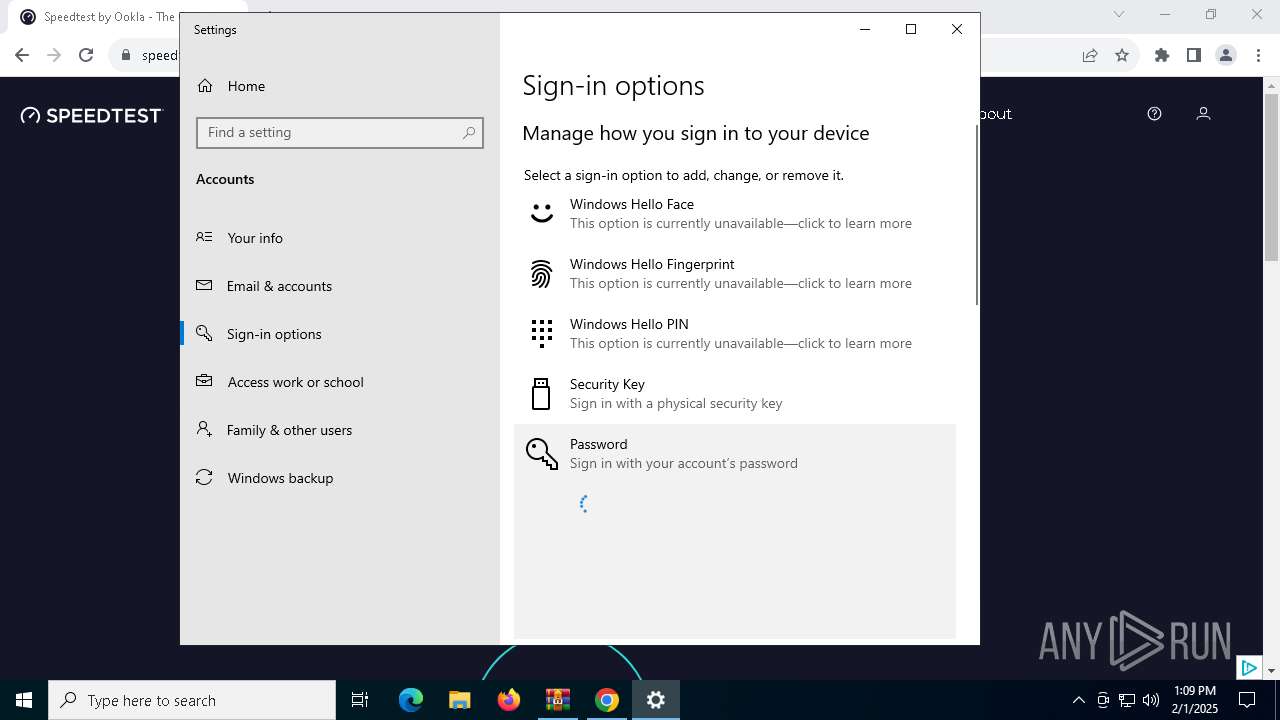Open Access work or school settings

point(339,382)
